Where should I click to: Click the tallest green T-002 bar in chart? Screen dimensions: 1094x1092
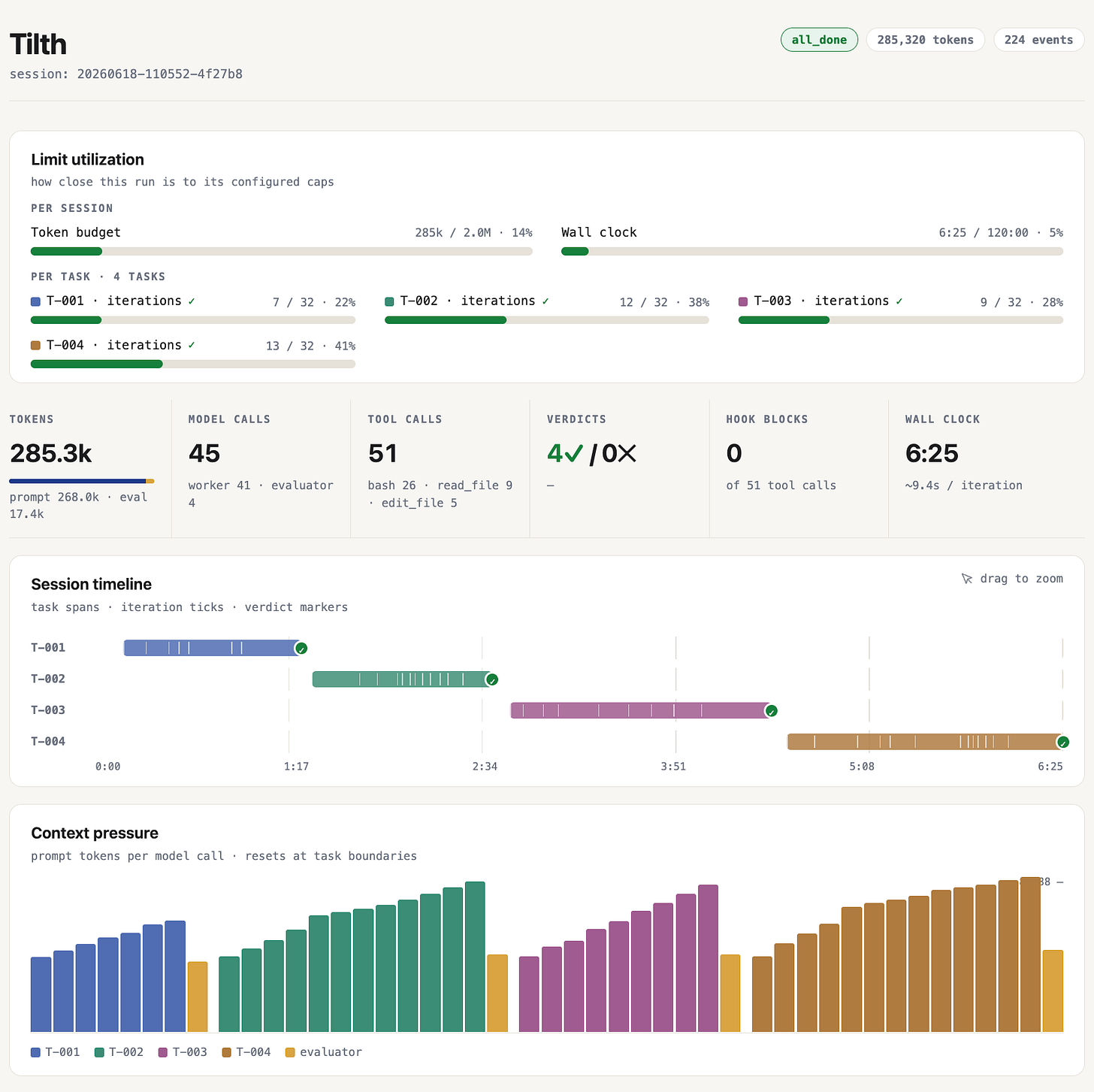(475, 957)
